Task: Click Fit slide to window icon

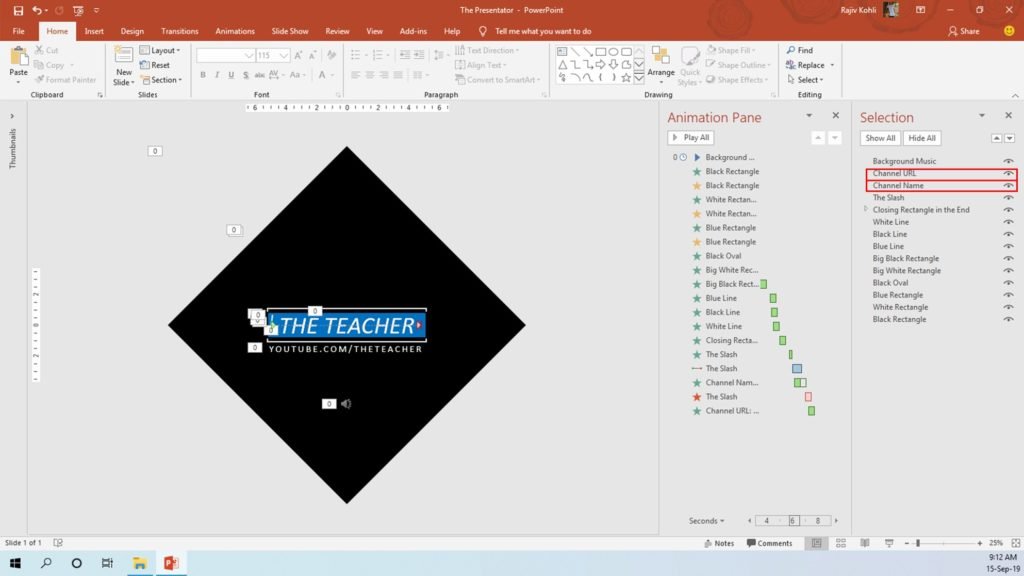Action: point(1016,543)
